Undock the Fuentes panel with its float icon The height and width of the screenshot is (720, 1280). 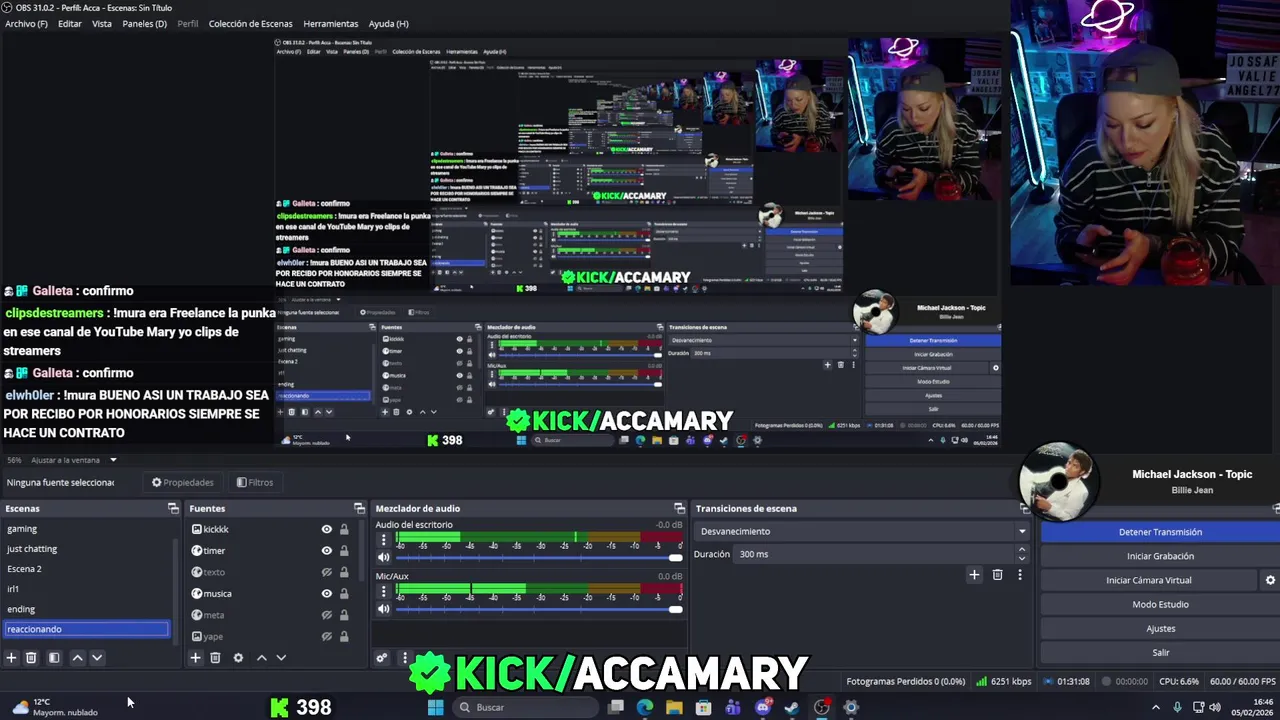(x=359, y=509)
